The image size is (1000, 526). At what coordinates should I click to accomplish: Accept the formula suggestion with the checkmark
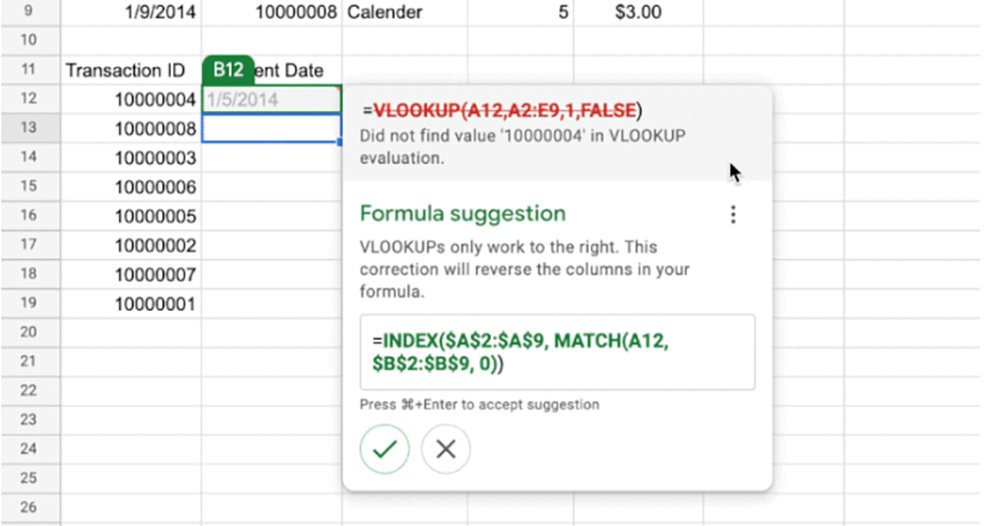385,449
